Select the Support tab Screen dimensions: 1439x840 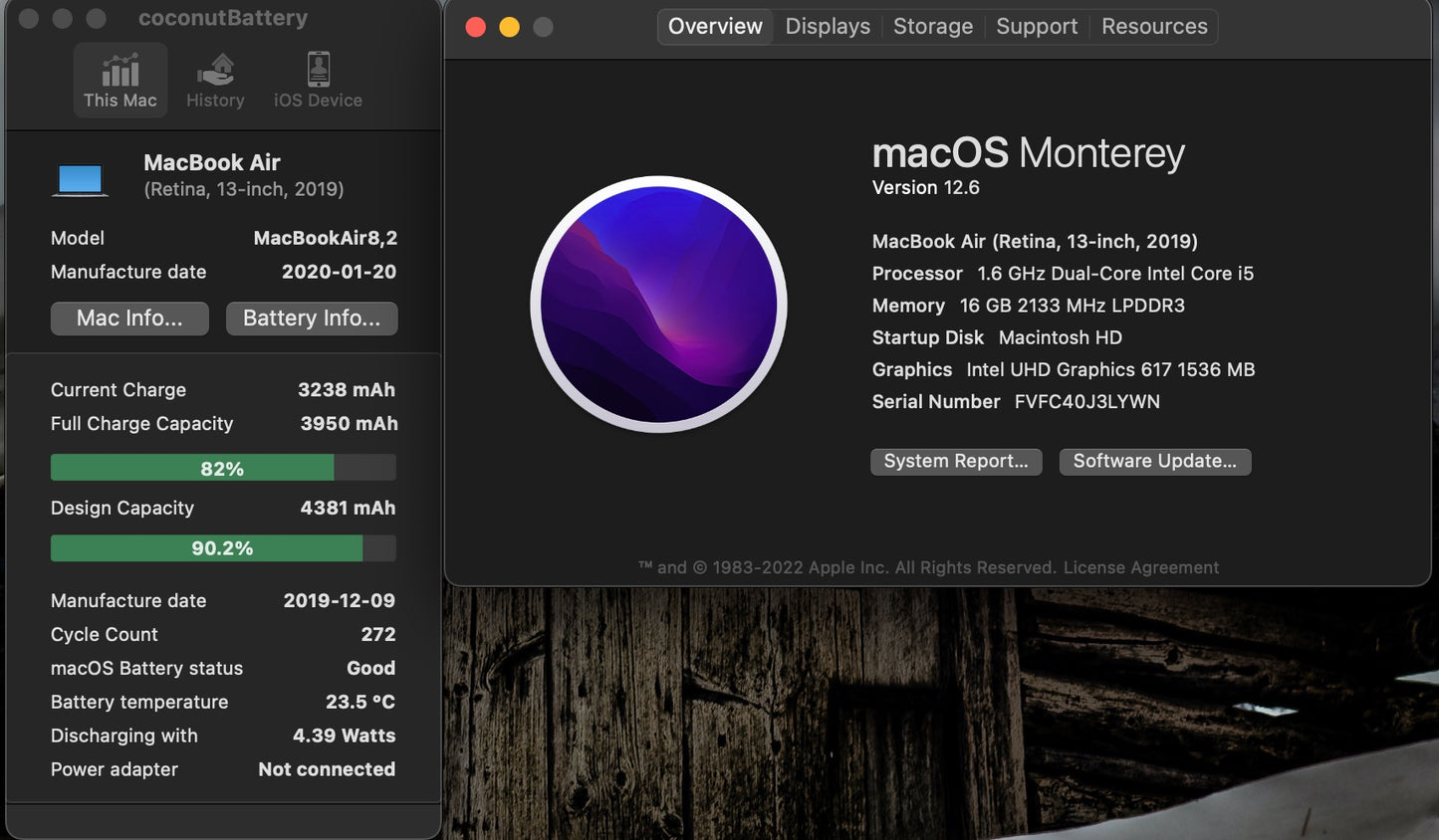(1036, 26)
